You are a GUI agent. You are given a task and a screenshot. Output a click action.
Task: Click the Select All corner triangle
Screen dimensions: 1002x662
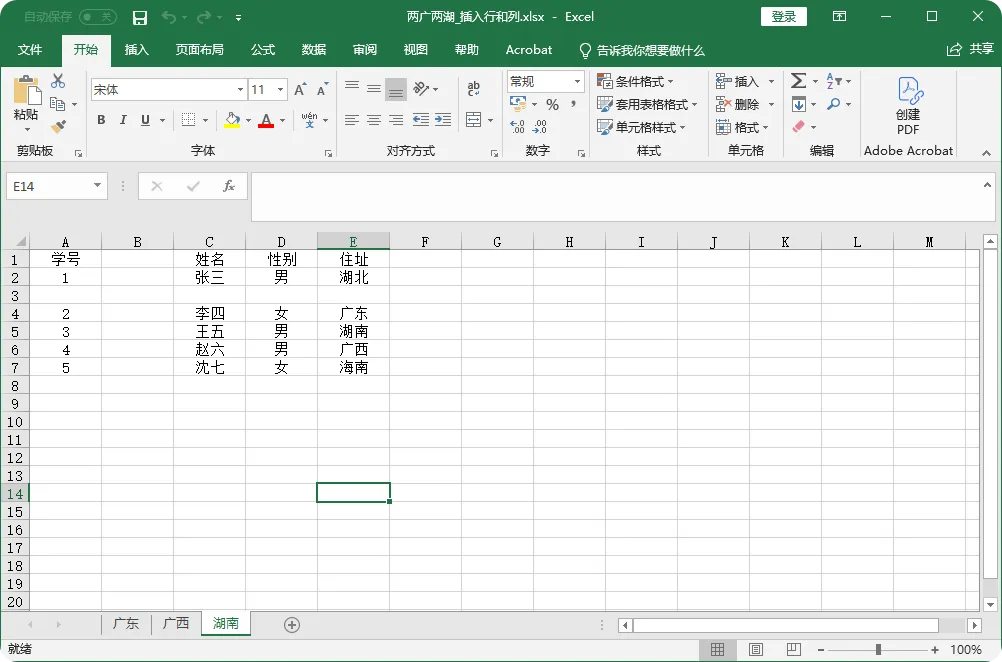(x=20, y=242)
